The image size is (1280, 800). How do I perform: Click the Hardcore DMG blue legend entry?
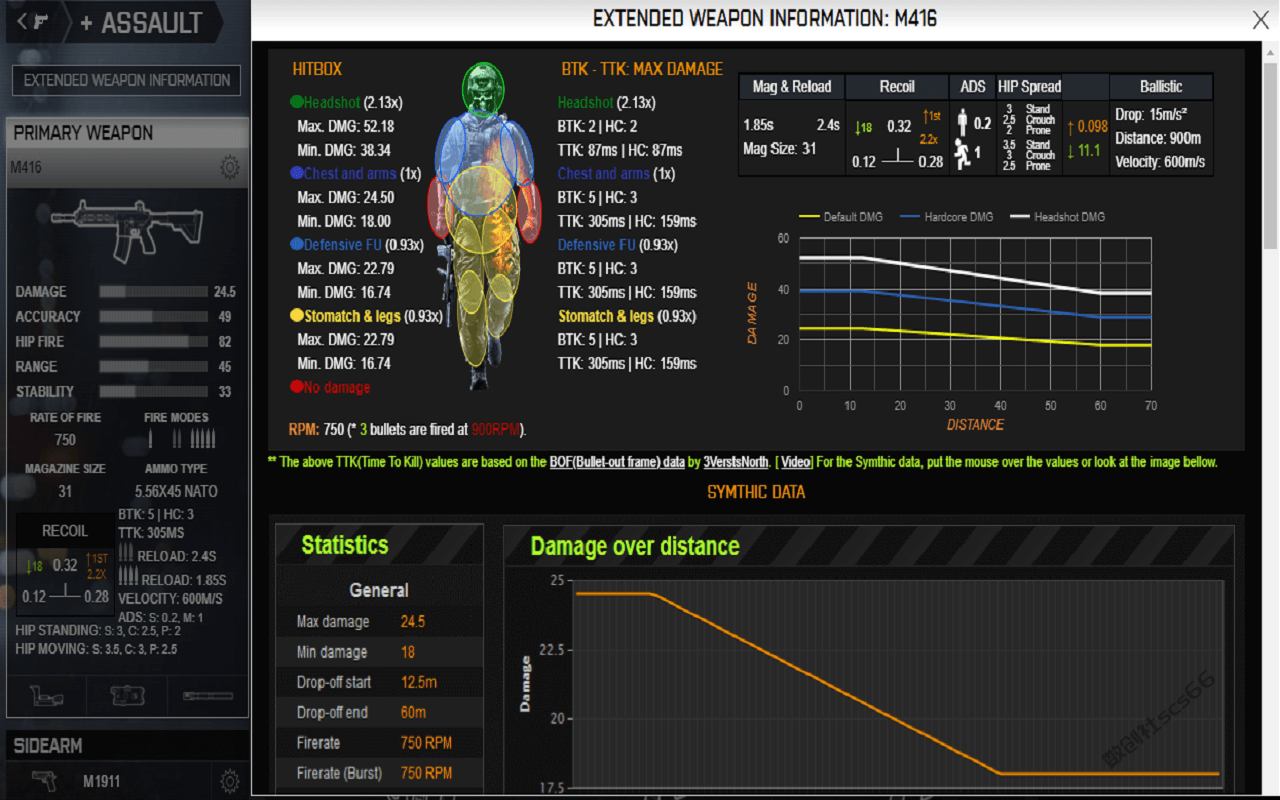pyautogui.click(x=946, y=217)
